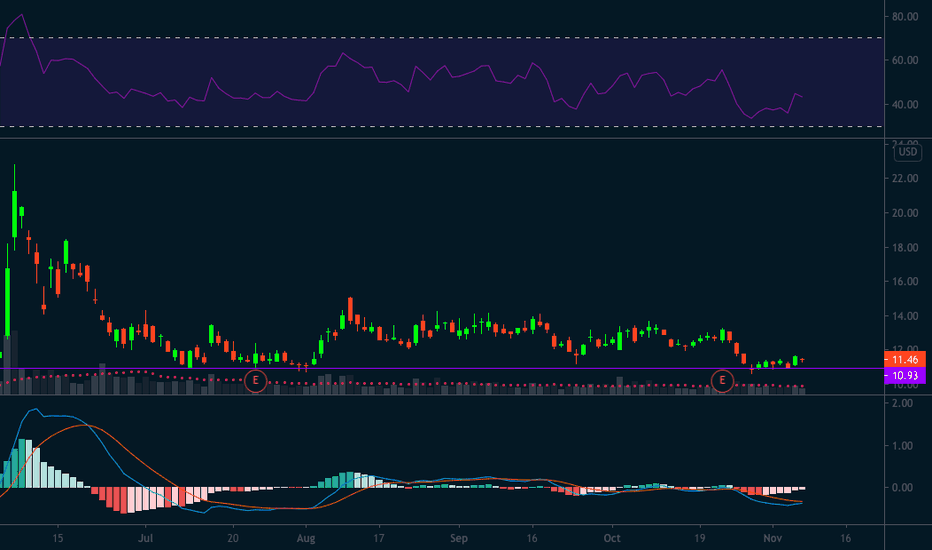The image size is (932, 550).
Task: Click the 80.00 RSI axis value
Action: tap(905, 17)
